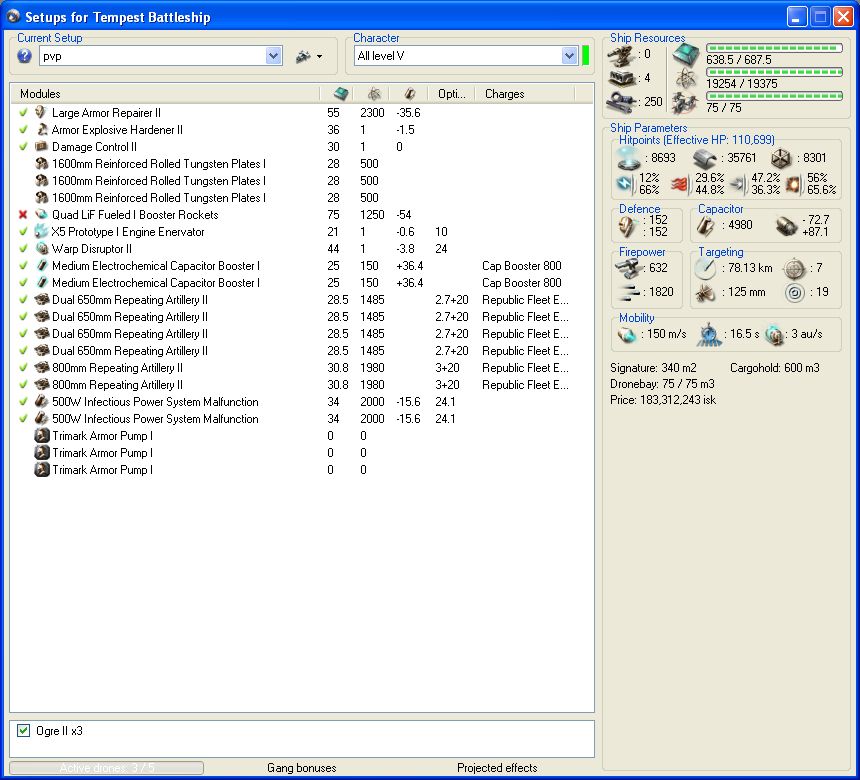The width and height of the screenshot is (860, 780).
Task: Toggle green check on Warp Disruptor II
Action: [23, 249]
